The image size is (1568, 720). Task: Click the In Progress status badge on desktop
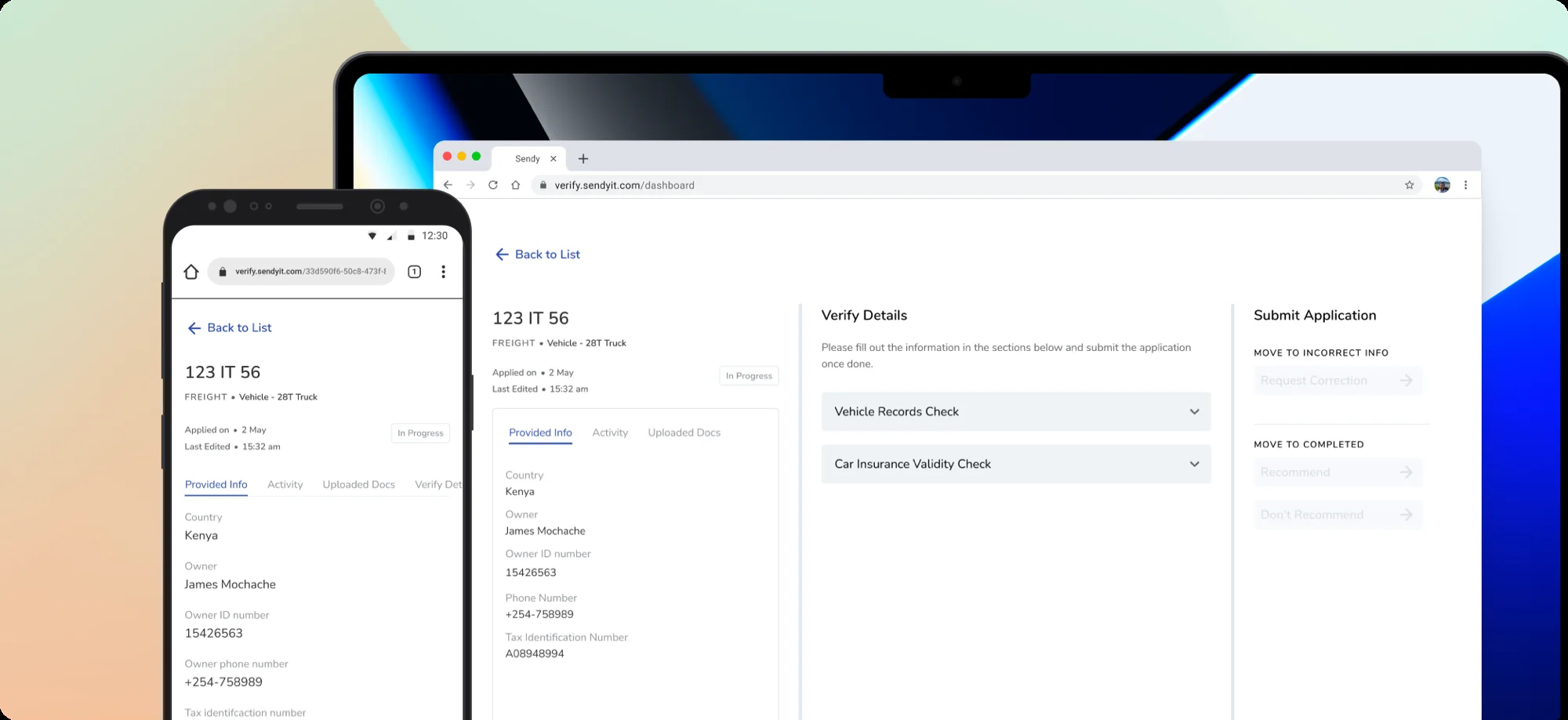click(749, 376)
